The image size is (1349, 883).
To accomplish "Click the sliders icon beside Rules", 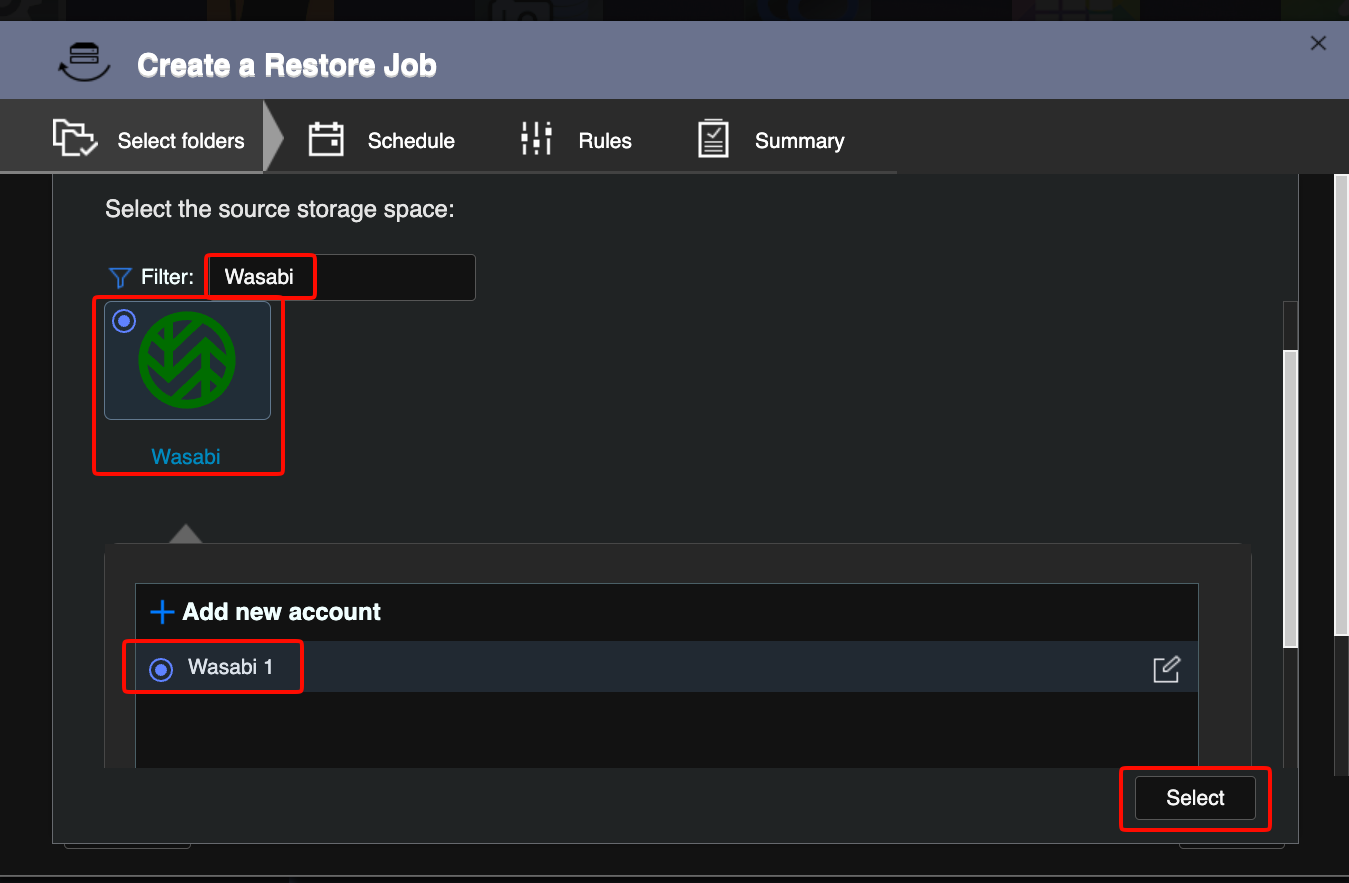I will (x=537, y=139).
